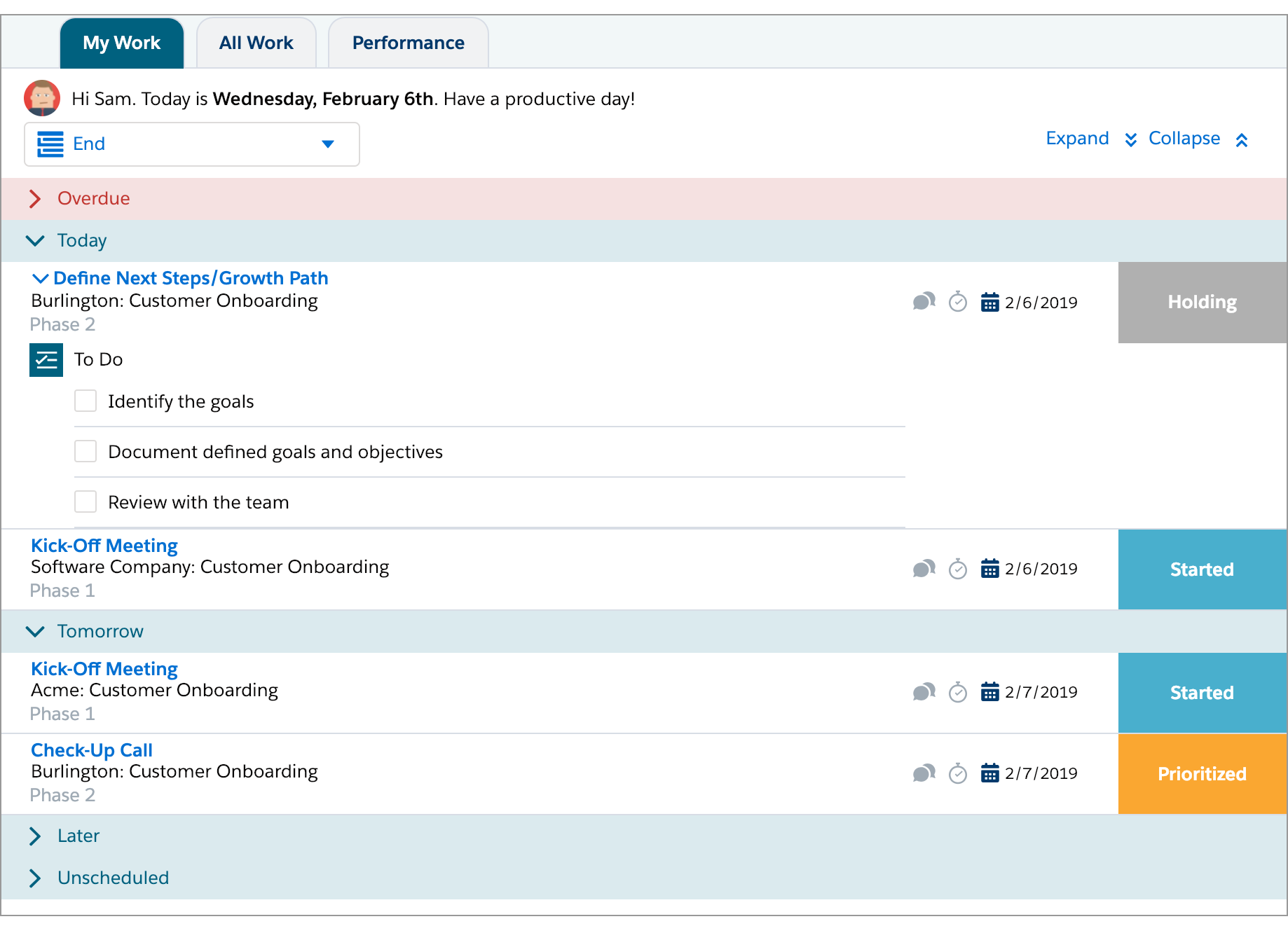The width and height of the screenshot is (1288, 933).
Task: Click the orange Prioritized status block
Action: pyautogui.click(x=1203, y=774)
